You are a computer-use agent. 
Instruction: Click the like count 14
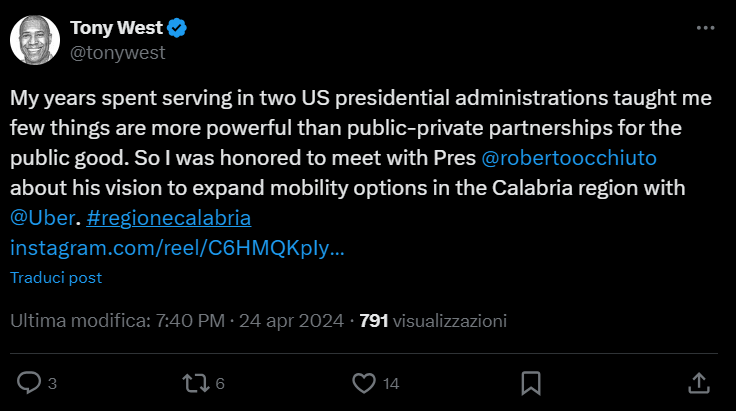click(391, 383)
